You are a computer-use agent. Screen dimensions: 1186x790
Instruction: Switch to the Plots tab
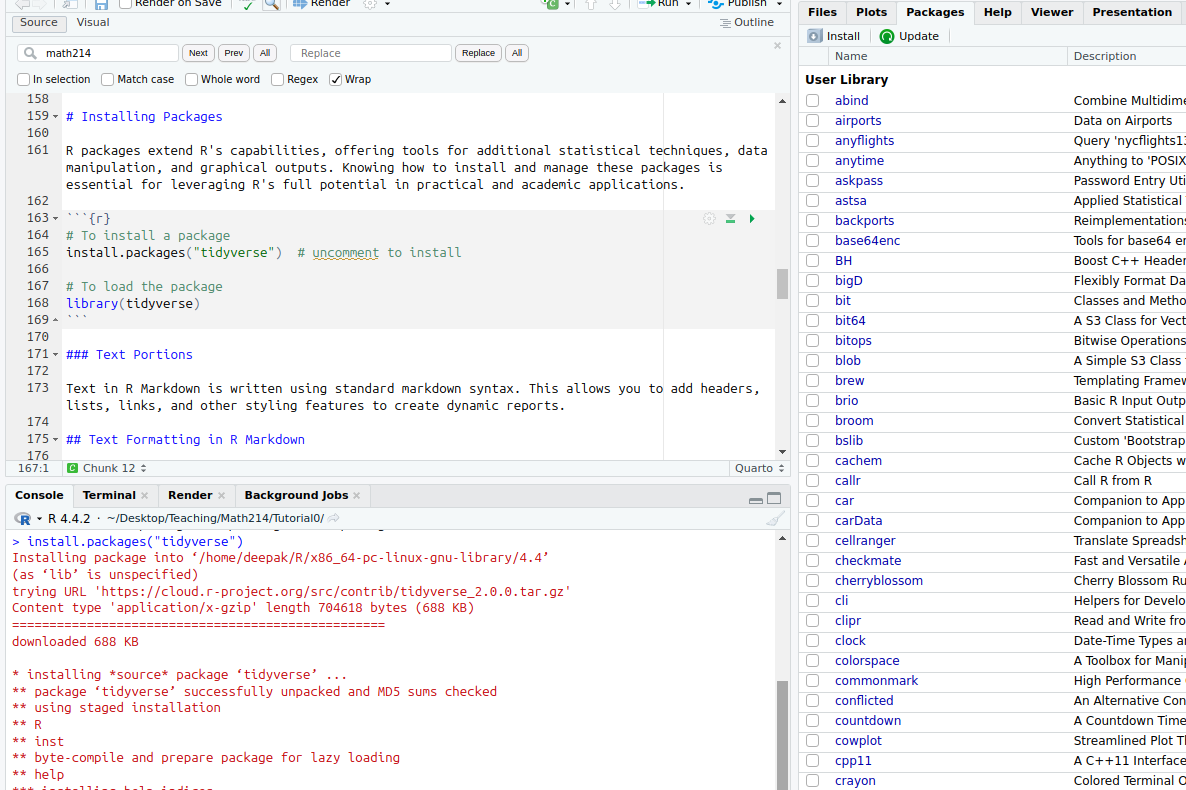click(871, 12)
